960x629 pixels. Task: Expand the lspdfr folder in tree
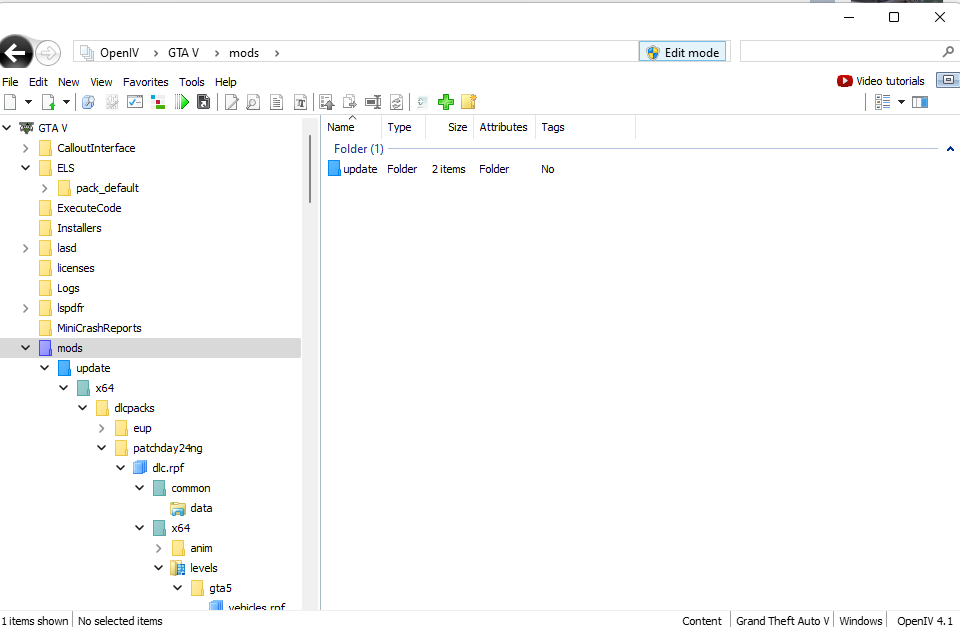26,308
